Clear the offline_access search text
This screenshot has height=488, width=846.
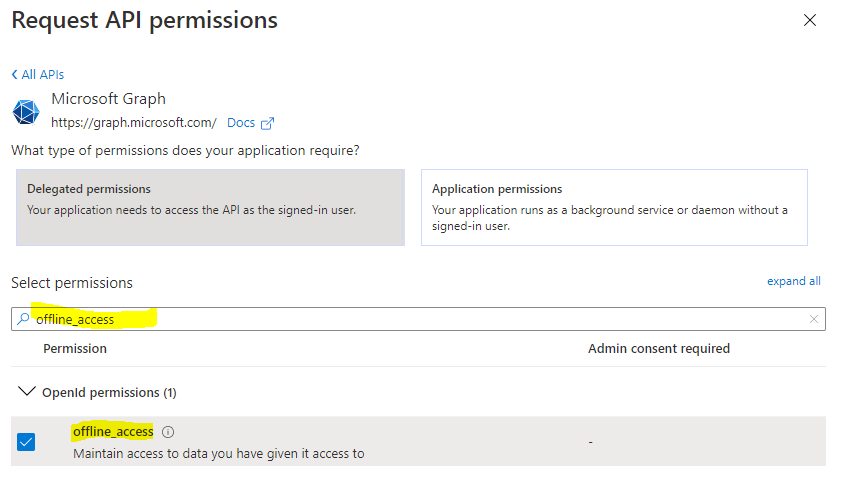(814, 319)
